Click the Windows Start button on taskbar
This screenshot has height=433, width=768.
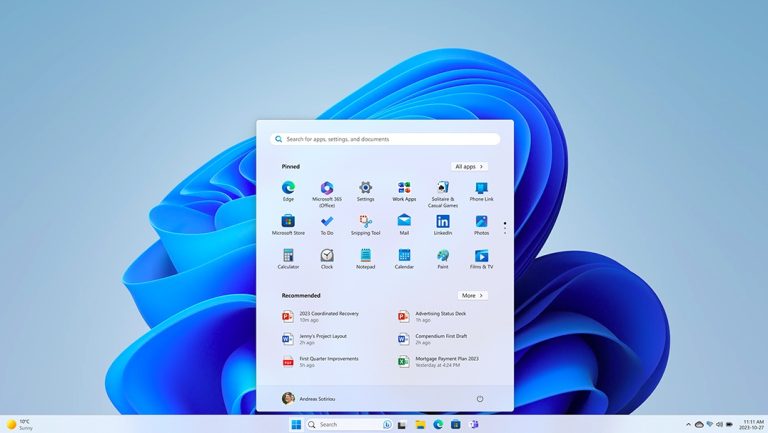pos(296,425)
